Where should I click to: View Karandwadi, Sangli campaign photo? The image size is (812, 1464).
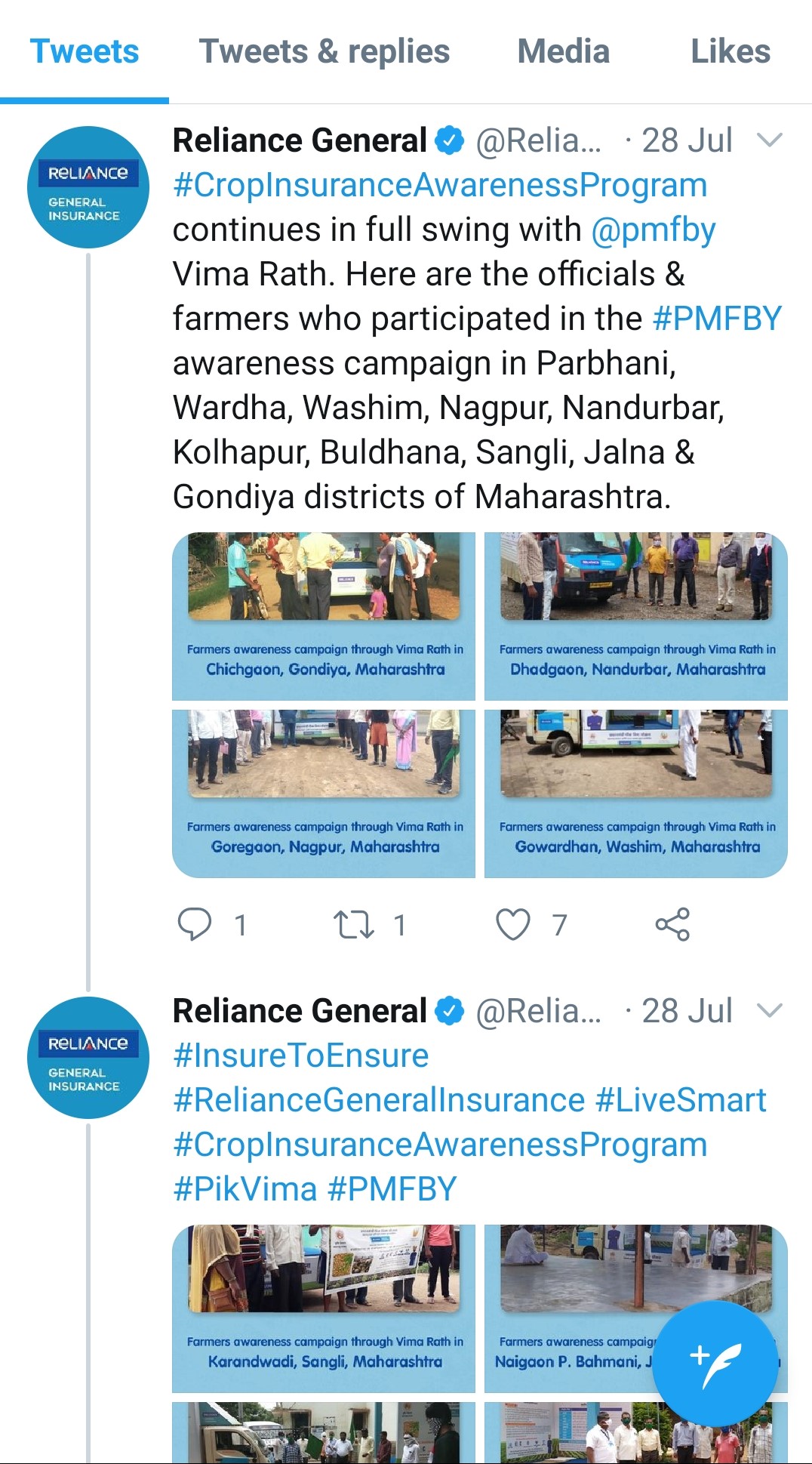point(324,1308)
